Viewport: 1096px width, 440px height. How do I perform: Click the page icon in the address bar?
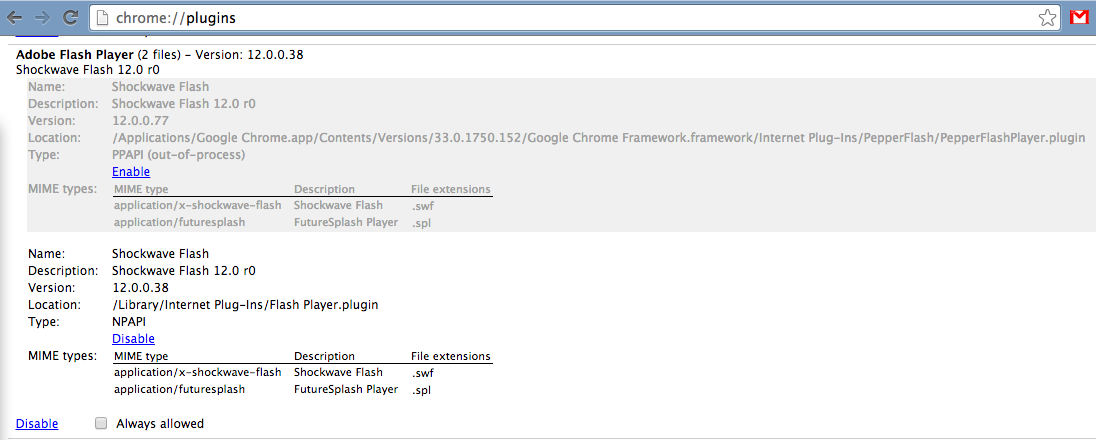(102, 18)
